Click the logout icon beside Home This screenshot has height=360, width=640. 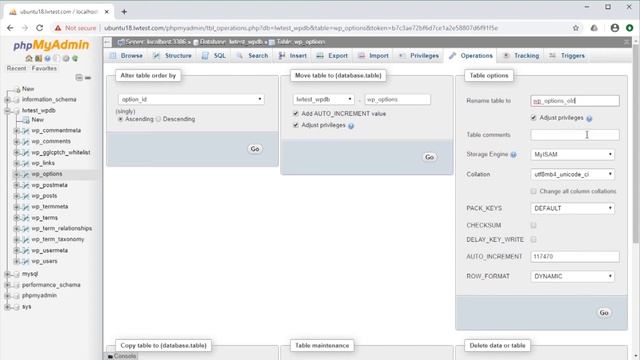tap(38, 58)
